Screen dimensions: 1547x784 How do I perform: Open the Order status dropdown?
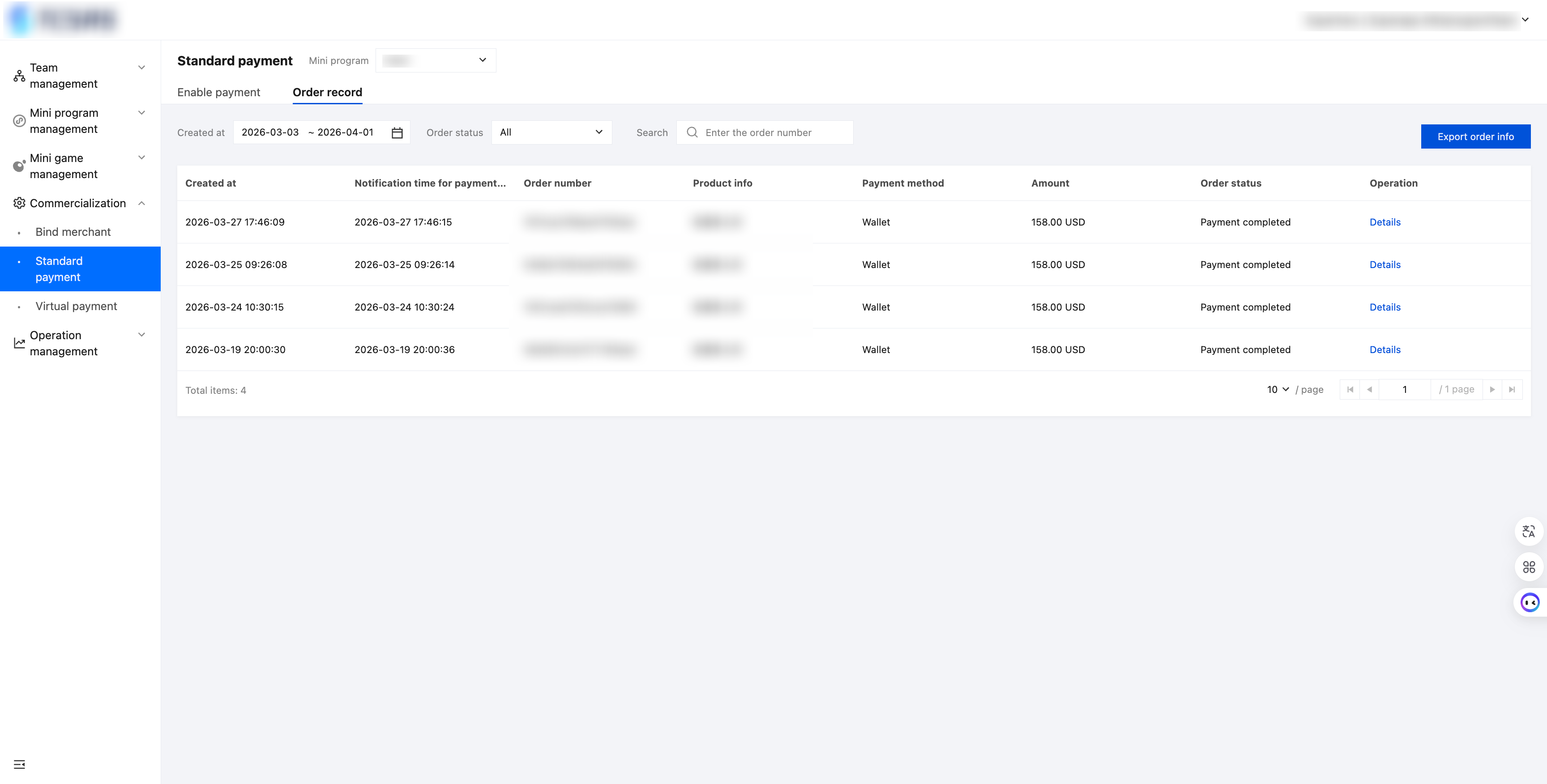551,132
